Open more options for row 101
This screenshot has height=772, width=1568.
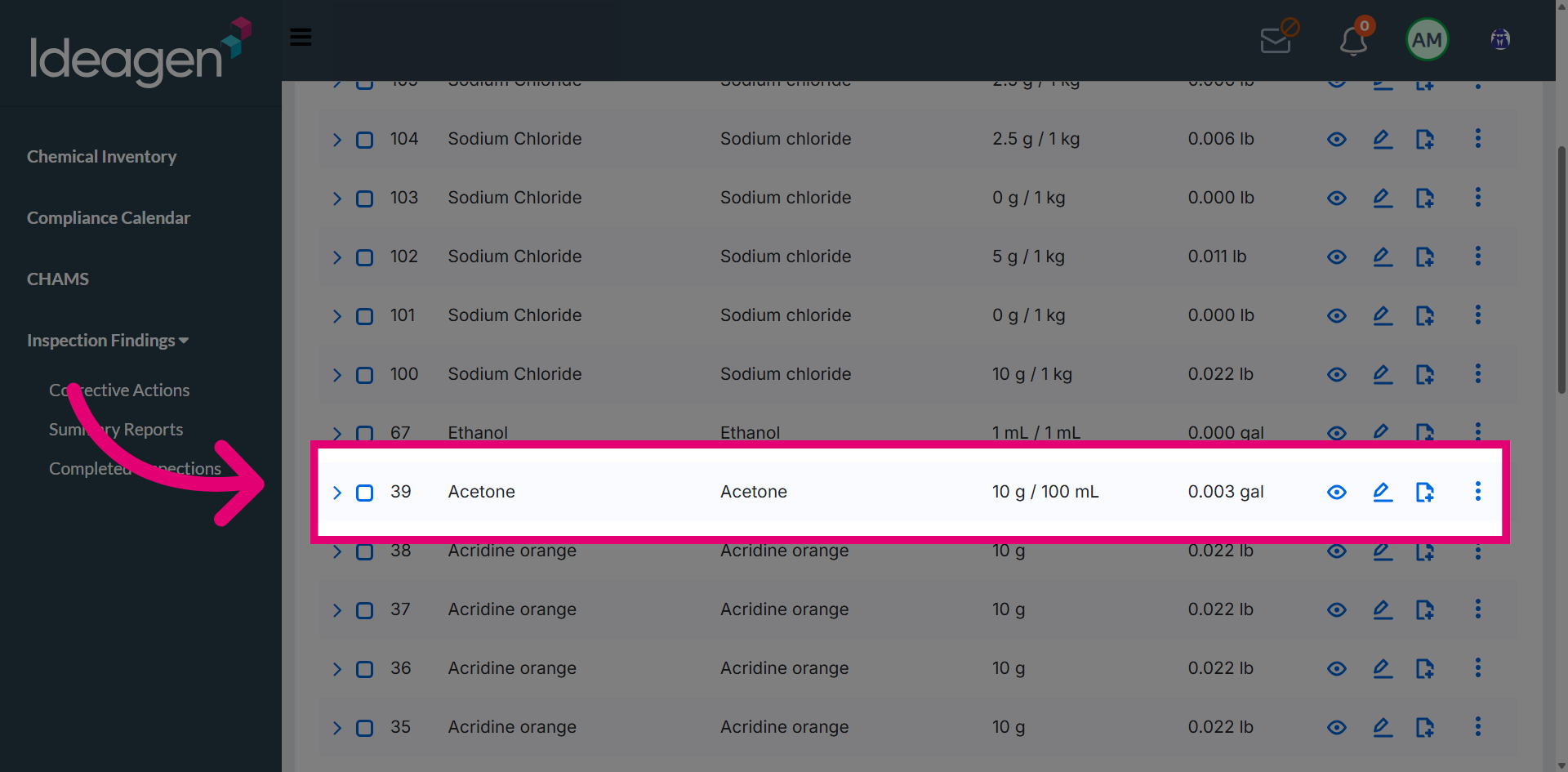pyautogui.click(x=1477, y=315)
